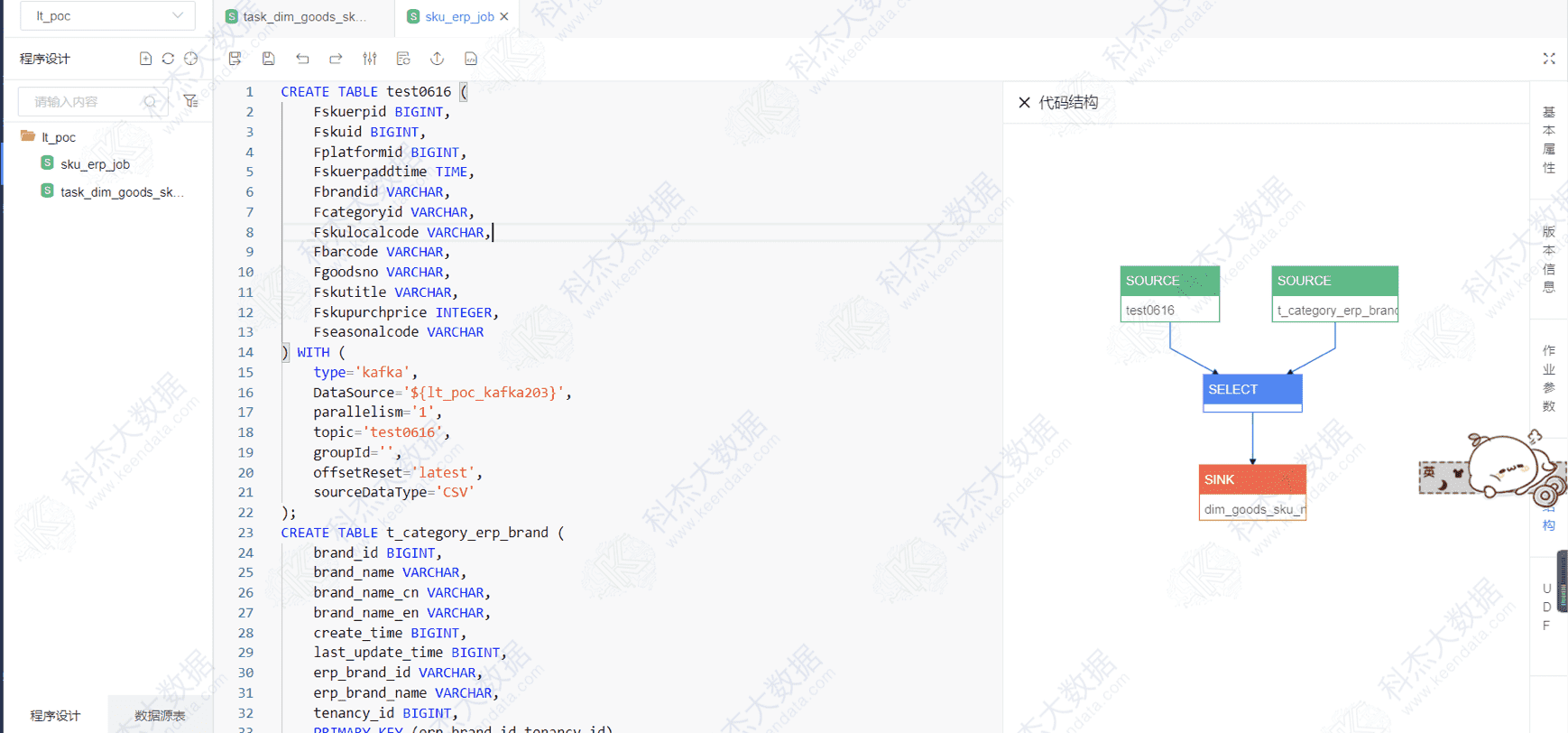
Task: Refresh the program tree list
Action: pyautogui.click(x=168, y=59)
